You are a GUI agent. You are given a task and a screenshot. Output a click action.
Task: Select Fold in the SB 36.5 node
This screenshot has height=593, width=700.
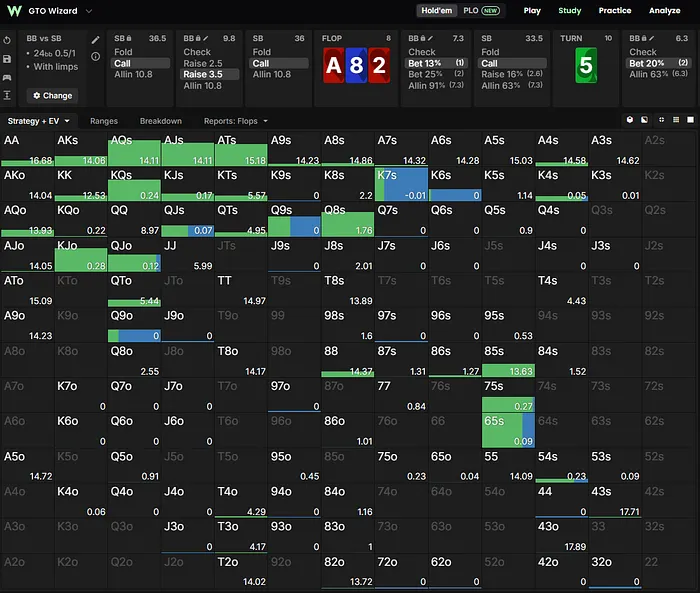point(140,52)
